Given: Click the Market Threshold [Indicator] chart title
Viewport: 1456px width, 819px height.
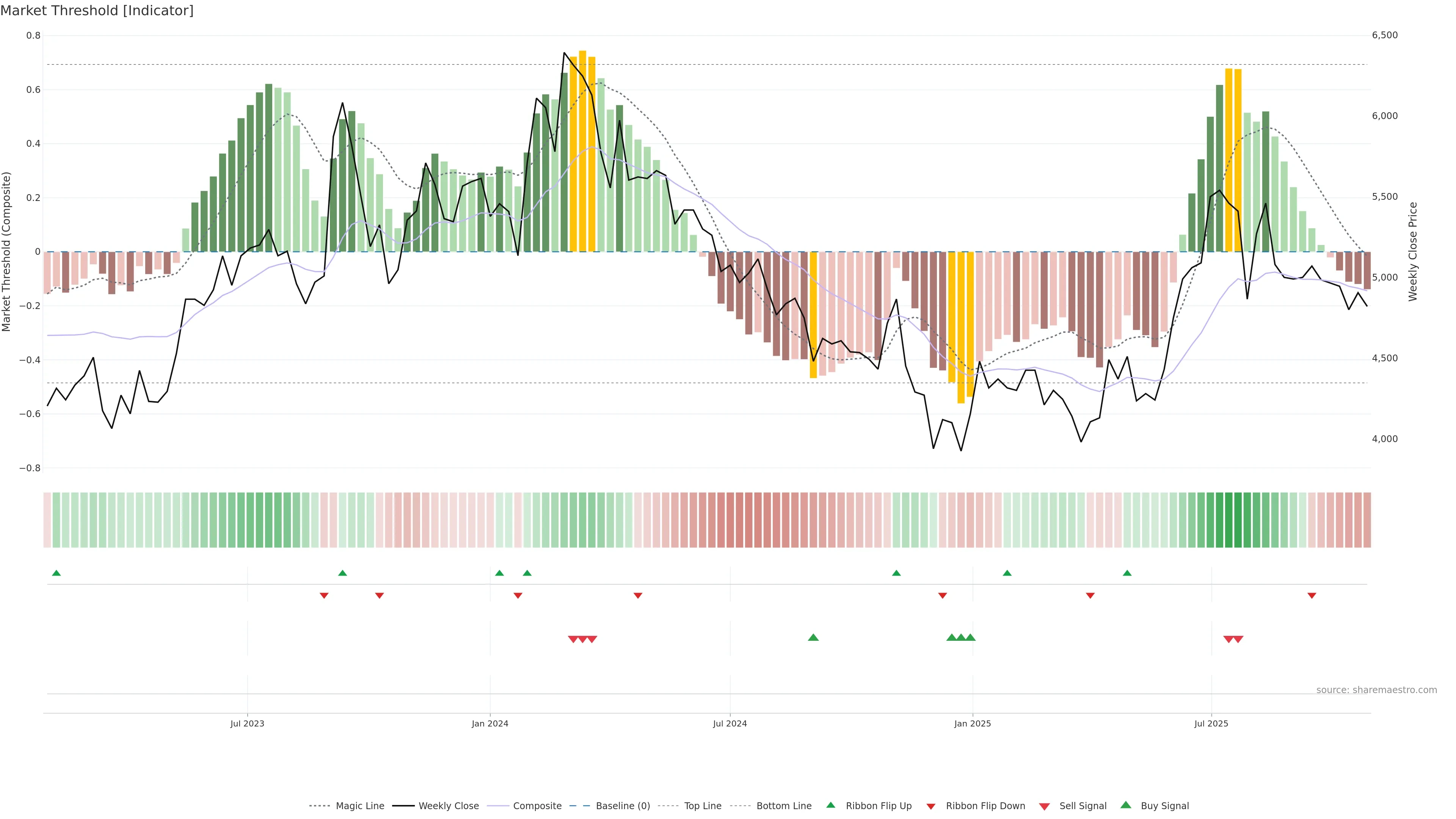Looking at the screenshot, I should 97,11.
